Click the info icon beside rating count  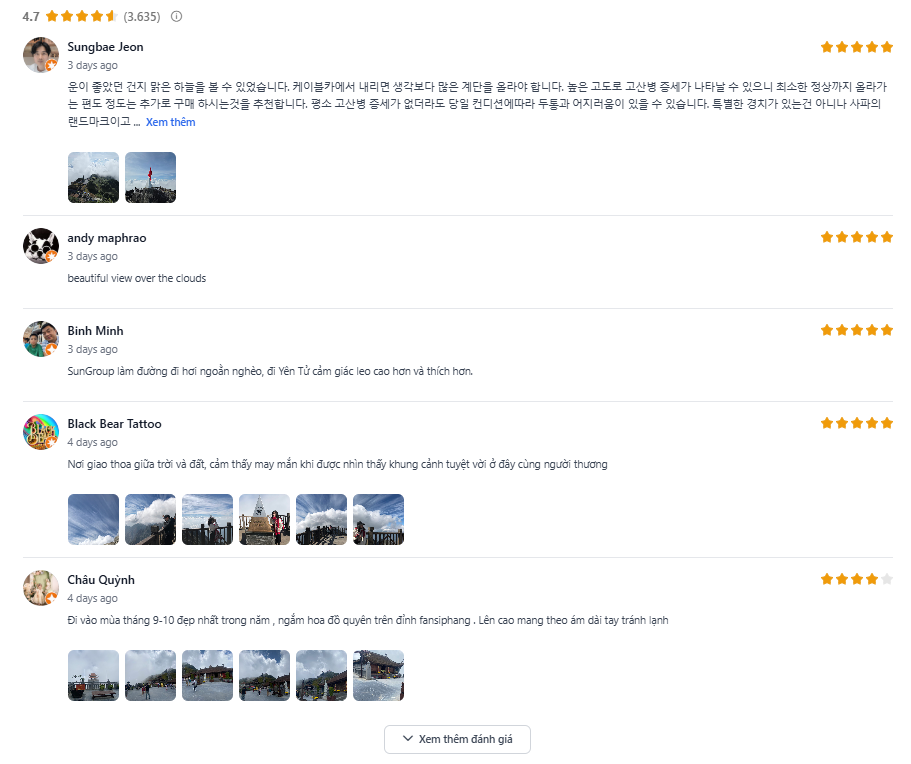(x=177, y=17)
